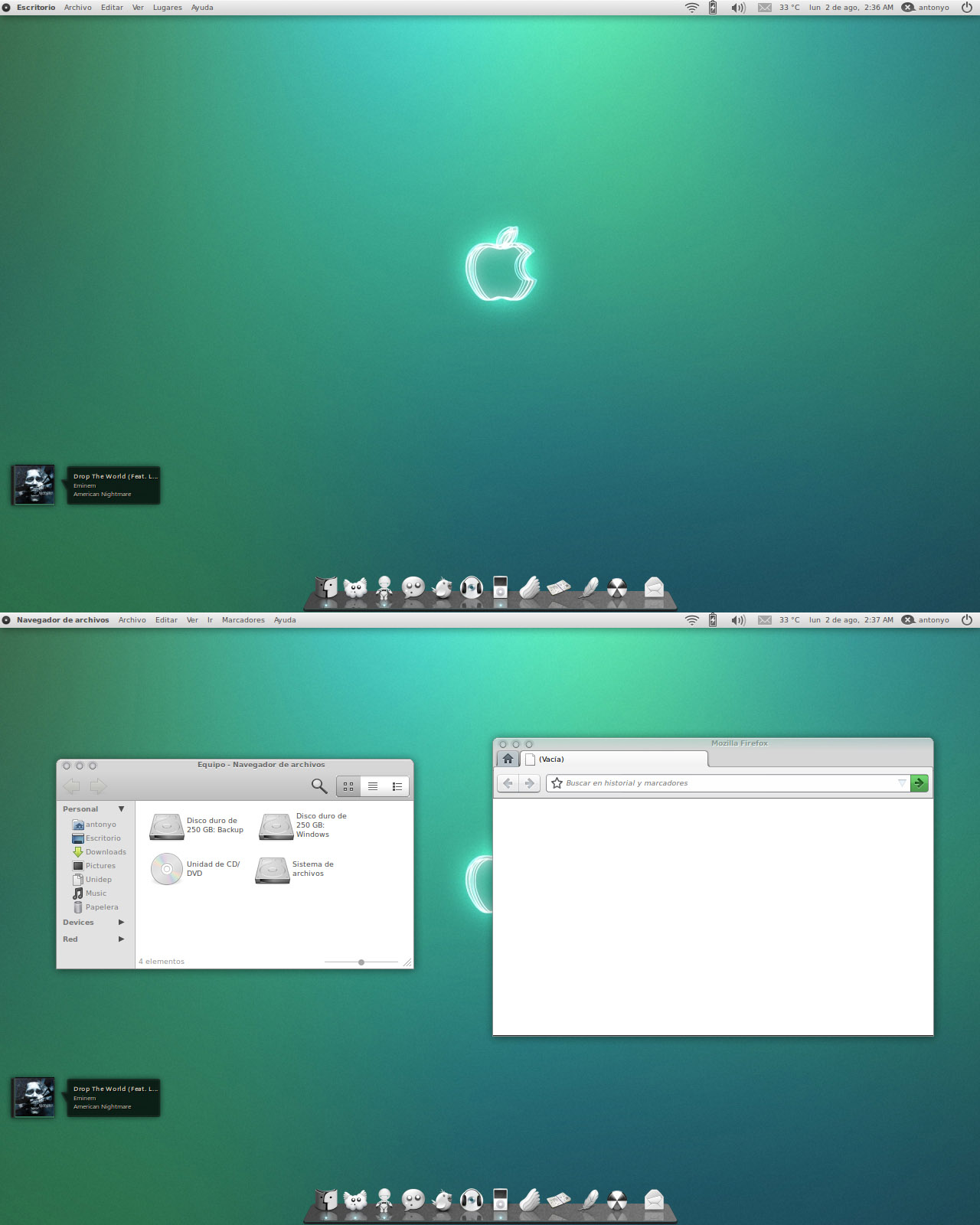
Task: Select the (Vacía) tab in Firefox
Action: pos(615,759)
